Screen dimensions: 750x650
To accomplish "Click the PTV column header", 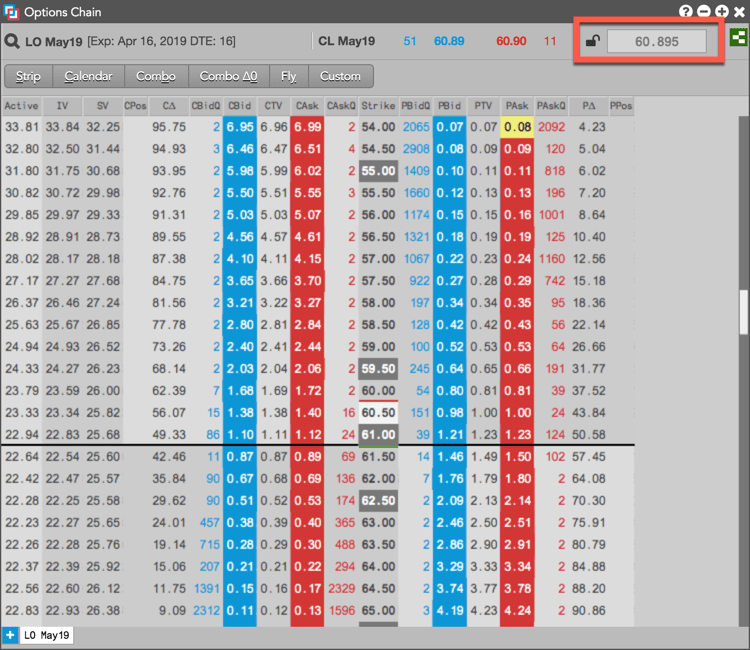I will (x=483, y=106).
